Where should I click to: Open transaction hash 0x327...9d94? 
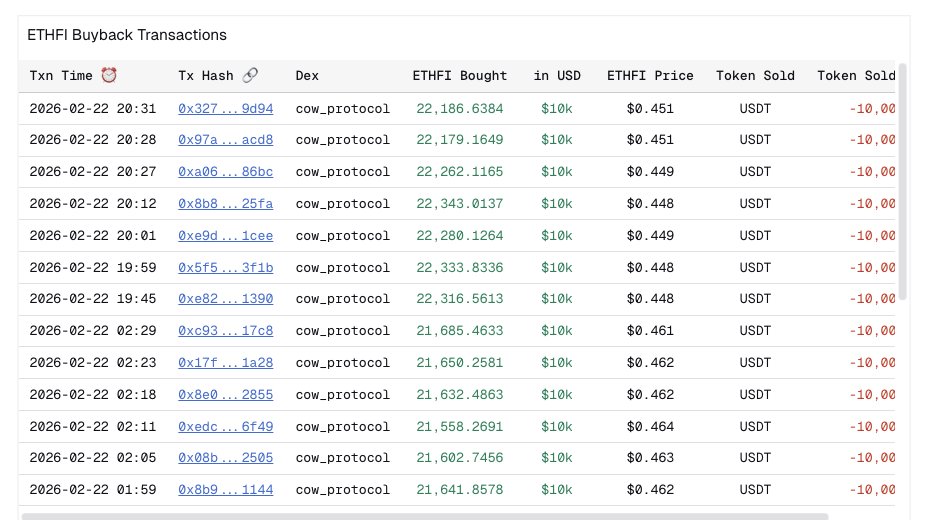pyautogui.click(x=225, y=109)
